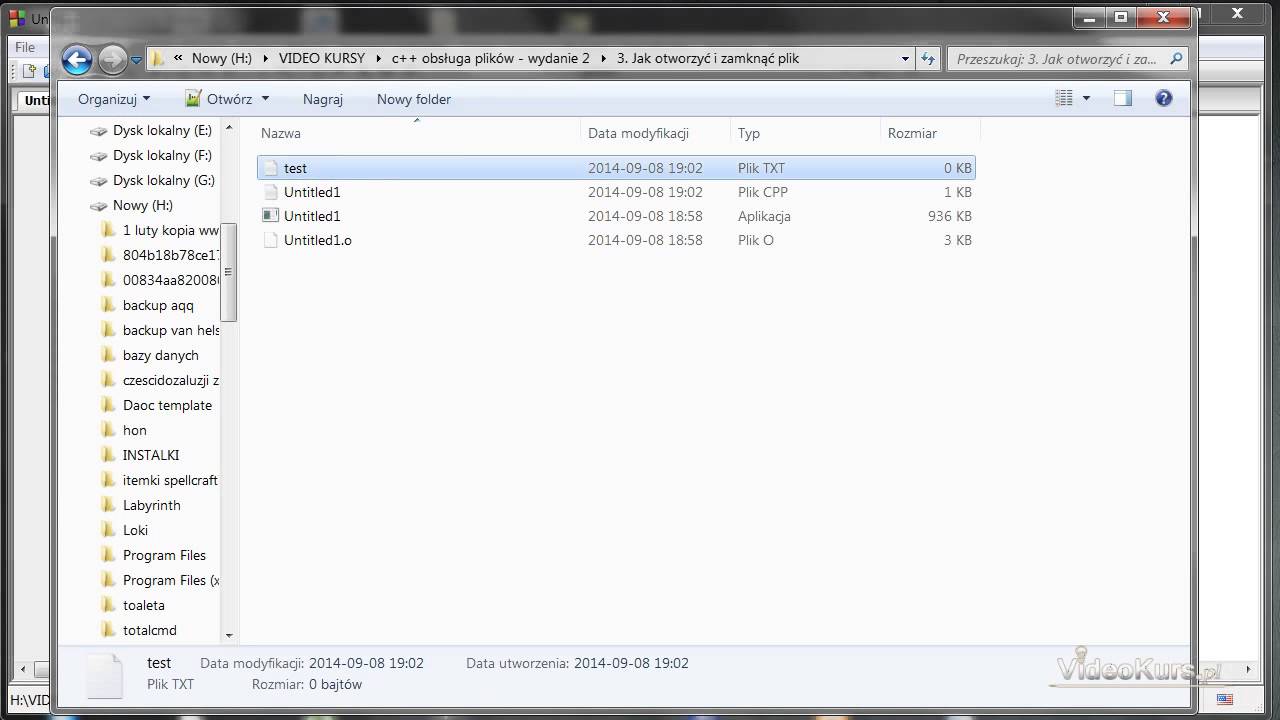1280x720 pixels.
Task: Open the Daoc template folder
Action: tap(167, 405)
